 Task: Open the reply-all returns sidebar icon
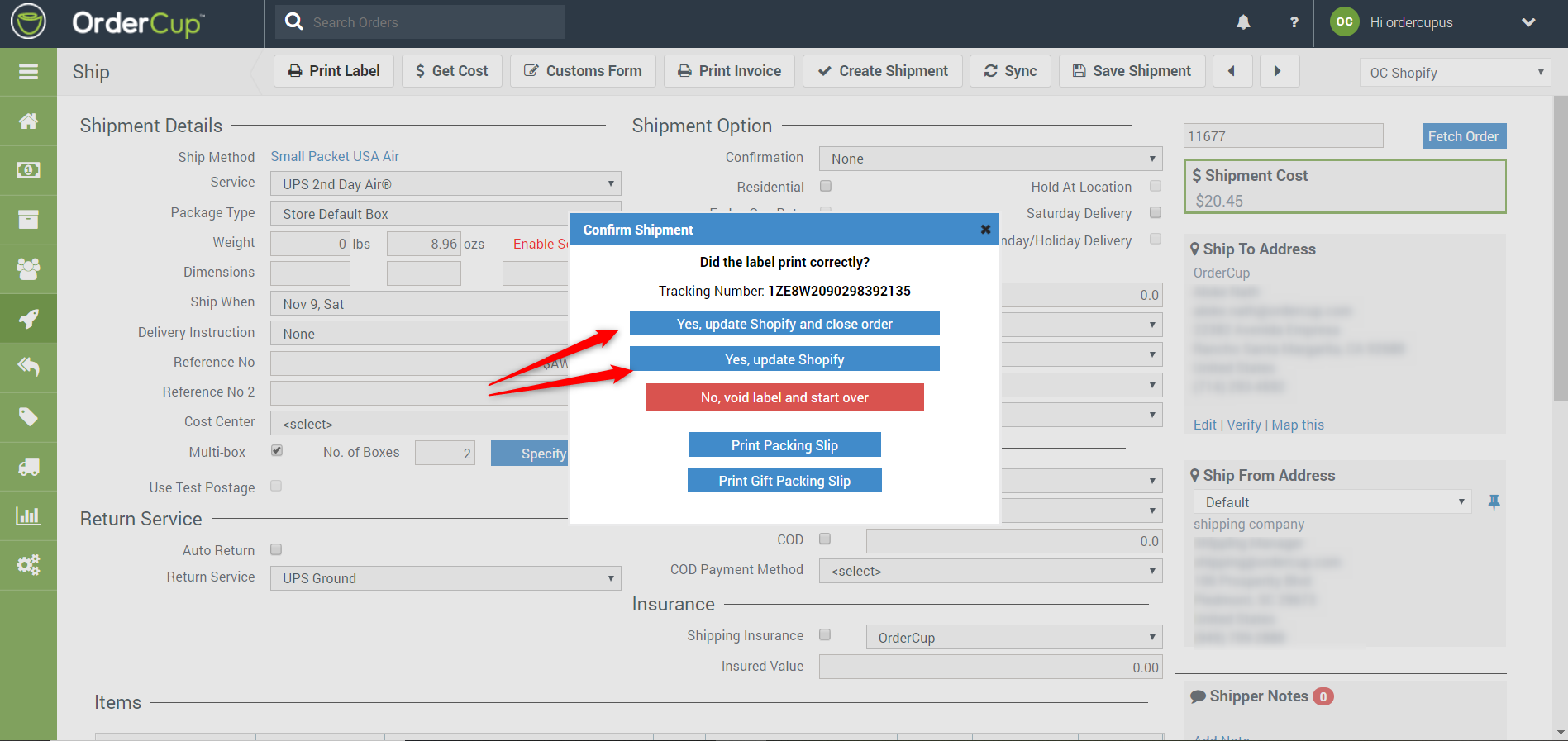[28, 367]
